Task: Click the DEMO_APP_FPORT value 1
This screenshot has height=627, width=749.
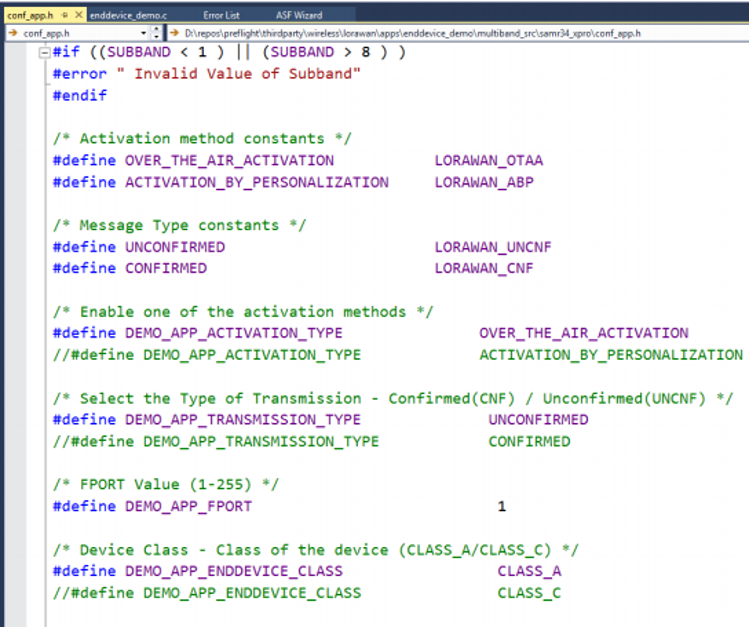Action: [x=502, y=506]
